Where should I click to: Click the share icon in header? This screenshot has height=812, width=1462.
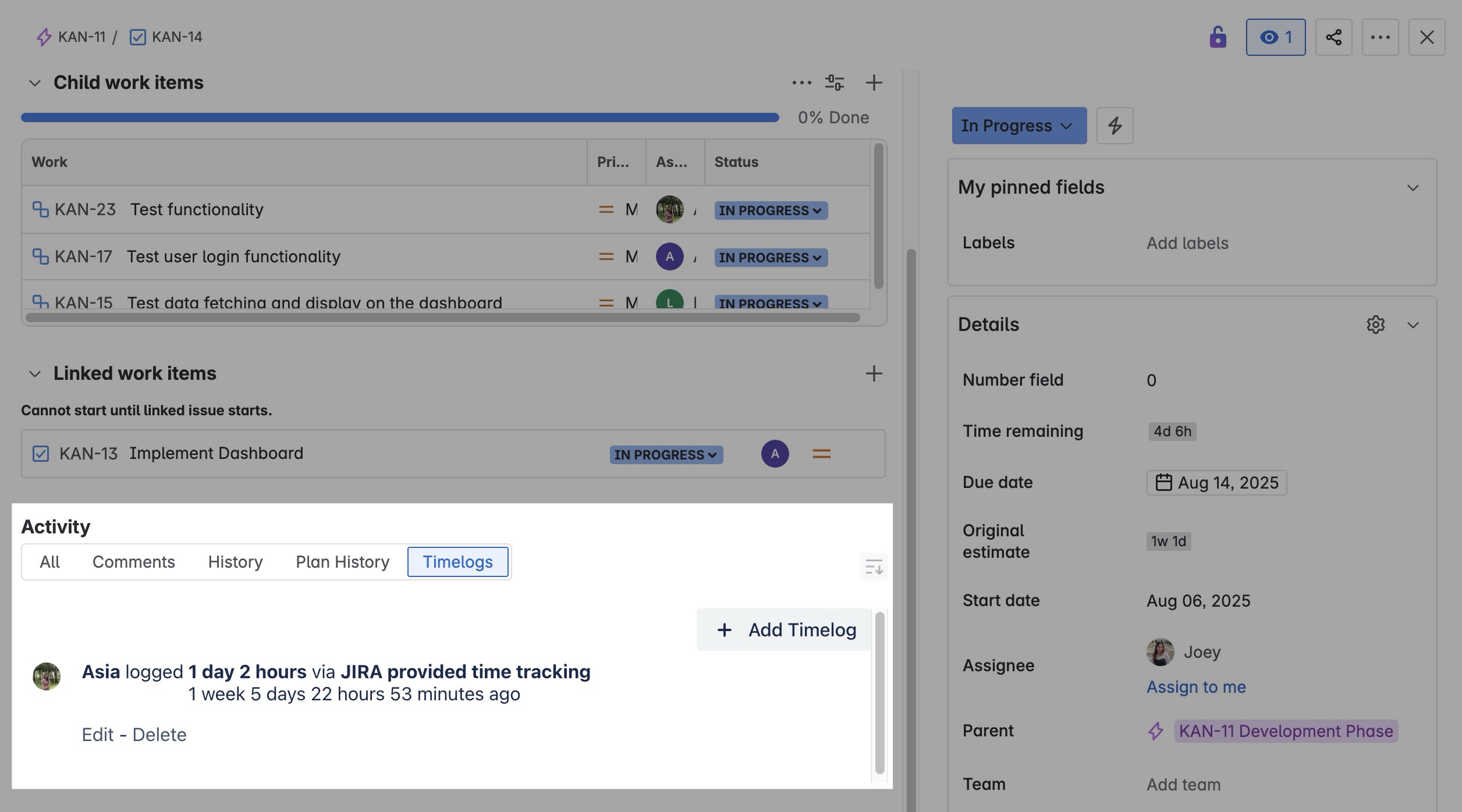(x=1333, y=37)
